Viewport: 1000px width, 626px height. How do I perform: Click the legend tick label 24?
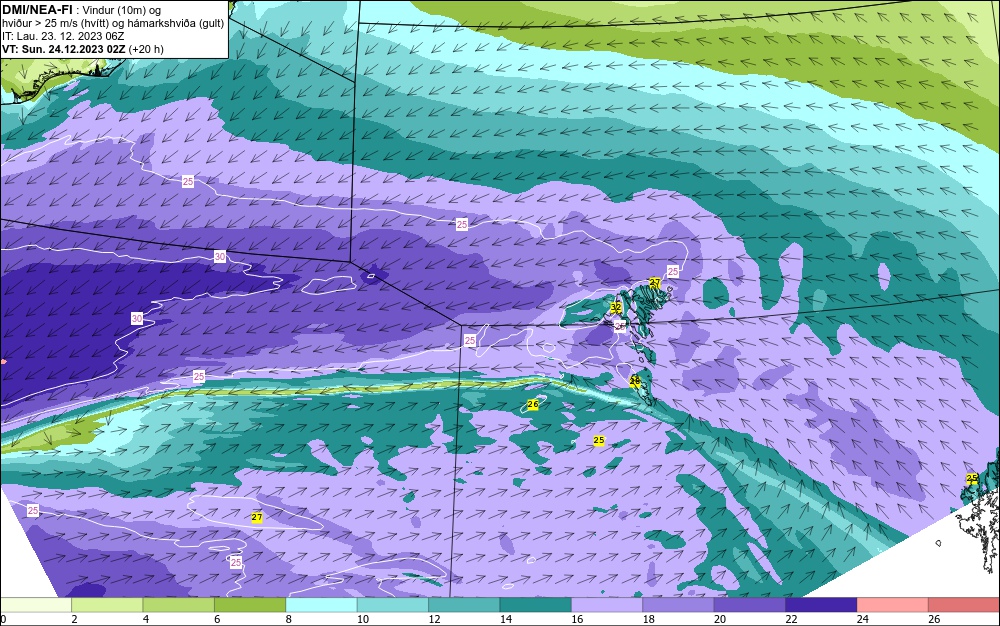tap(863, 619)
